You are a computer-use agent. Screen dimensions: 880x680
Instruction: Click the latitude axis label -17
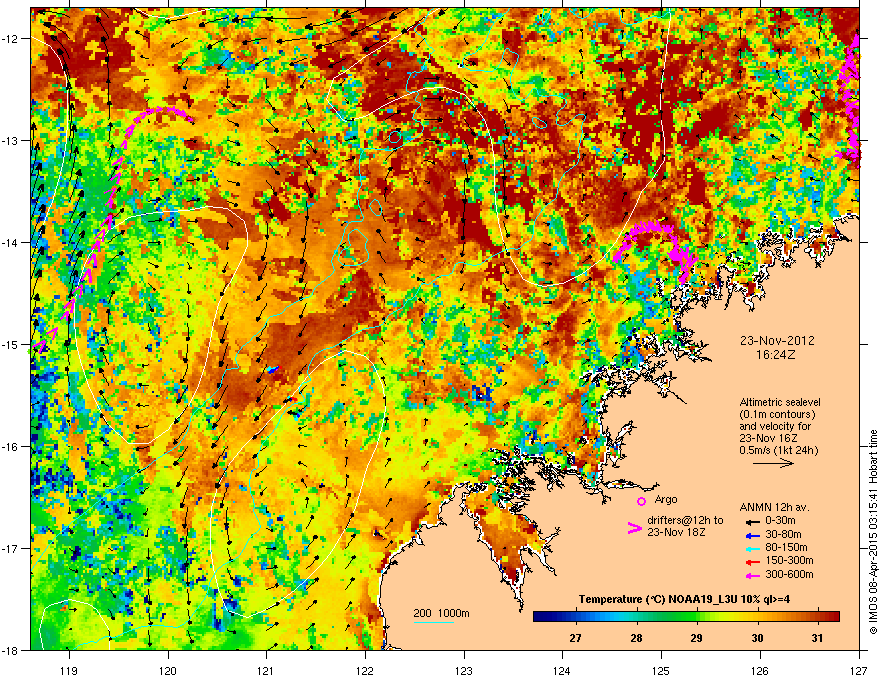11,549
